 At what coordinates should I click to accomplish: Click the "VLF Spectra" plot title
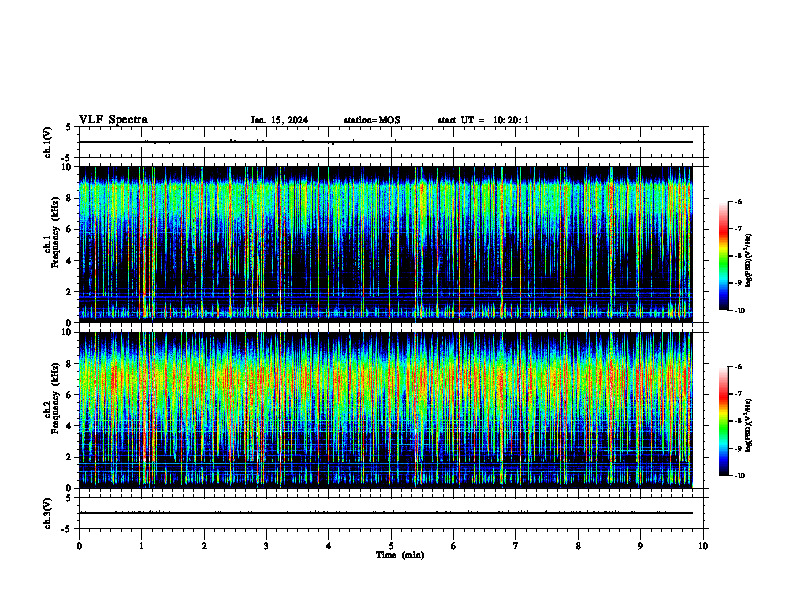(113, 120)
